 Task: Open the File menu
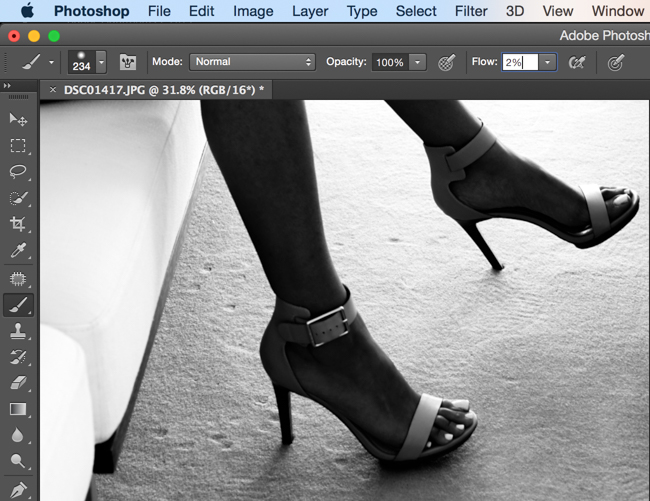159,11
